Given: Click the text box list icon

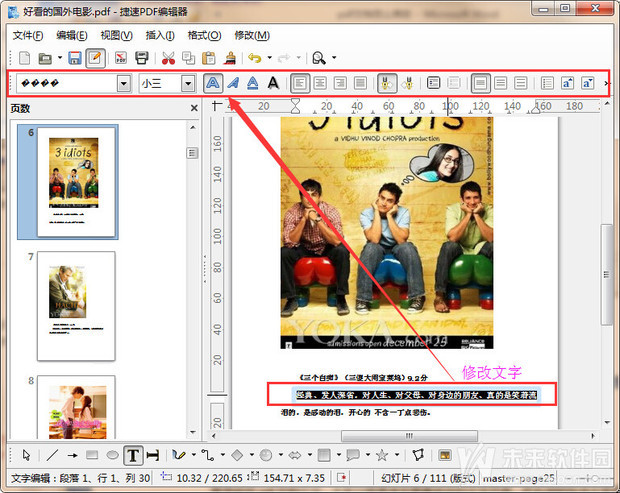Looking at the screenshot, I should (434, 83).
